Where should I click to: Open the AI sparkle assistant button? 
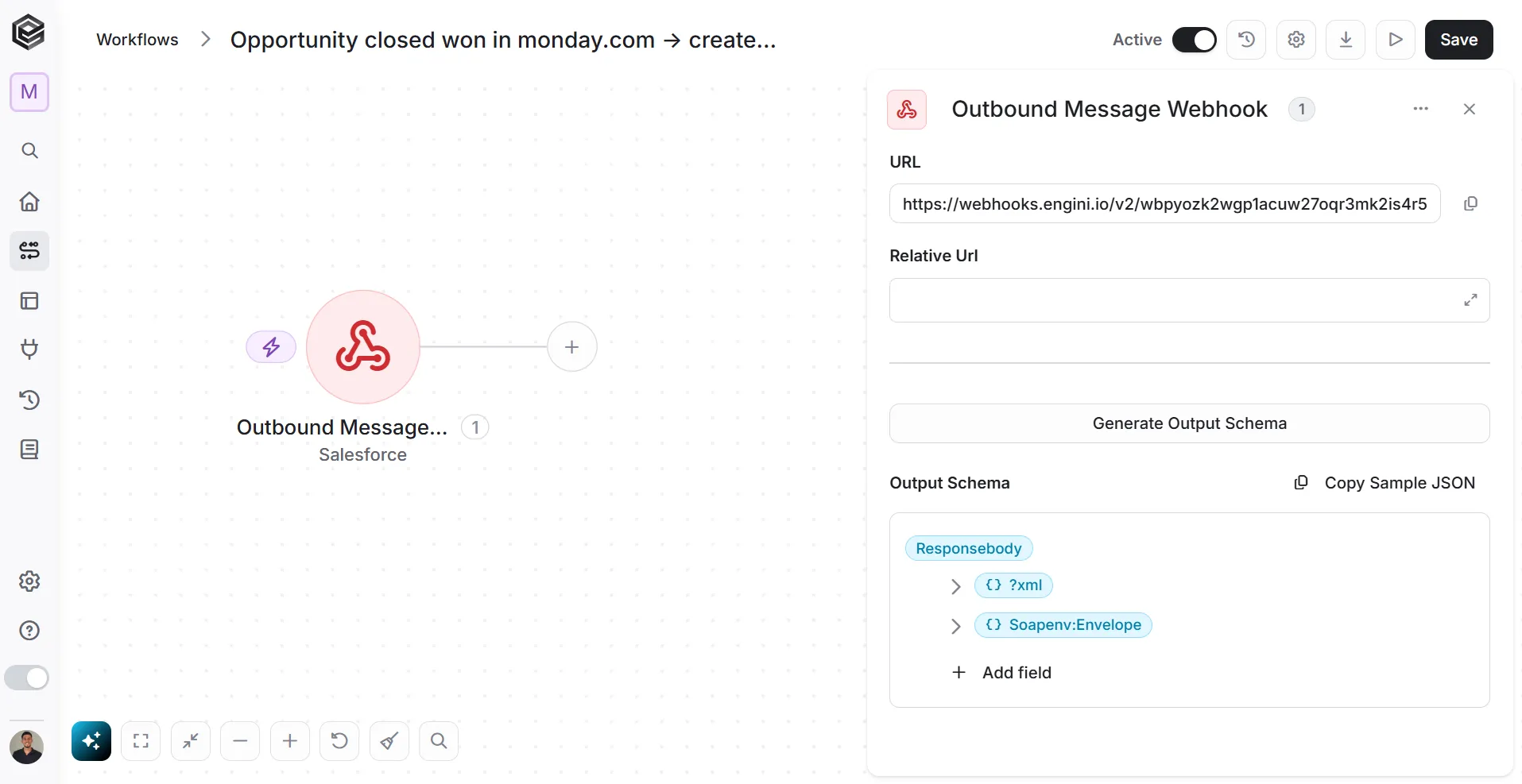91,741
